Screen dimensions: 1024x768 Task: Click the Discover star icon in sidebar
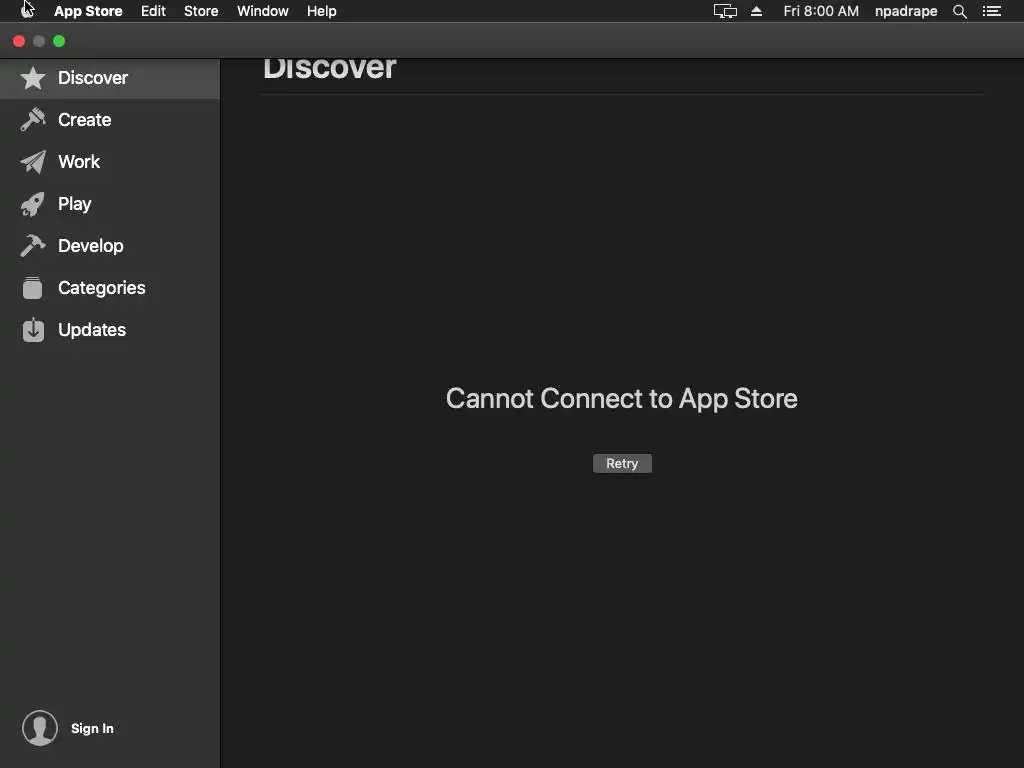tap(33, 78)
